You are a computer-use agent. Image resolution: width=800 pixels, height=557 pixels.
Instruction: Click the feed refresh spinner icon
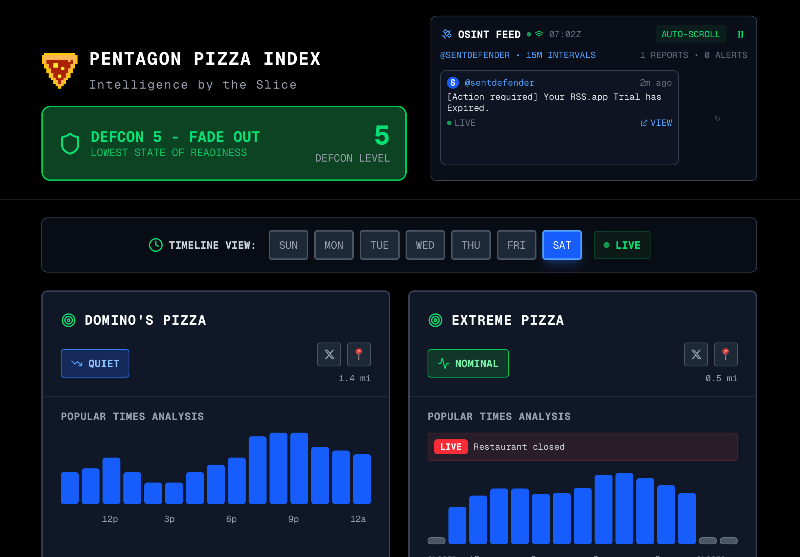tap(717, 118)
